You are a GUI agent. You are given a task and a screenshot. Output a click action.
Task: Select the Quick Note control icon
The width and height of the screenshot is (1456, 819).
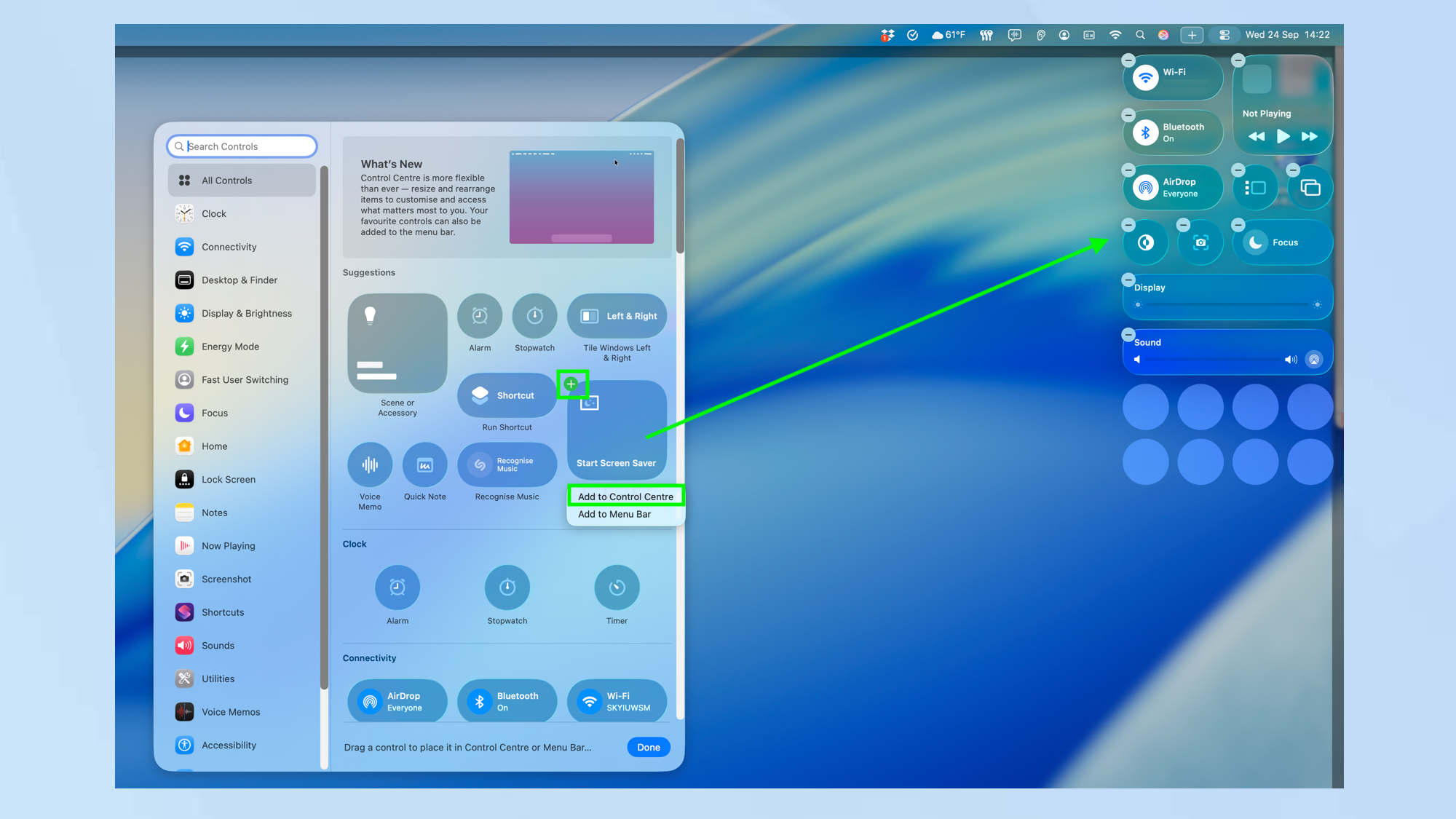click(424, 464)
